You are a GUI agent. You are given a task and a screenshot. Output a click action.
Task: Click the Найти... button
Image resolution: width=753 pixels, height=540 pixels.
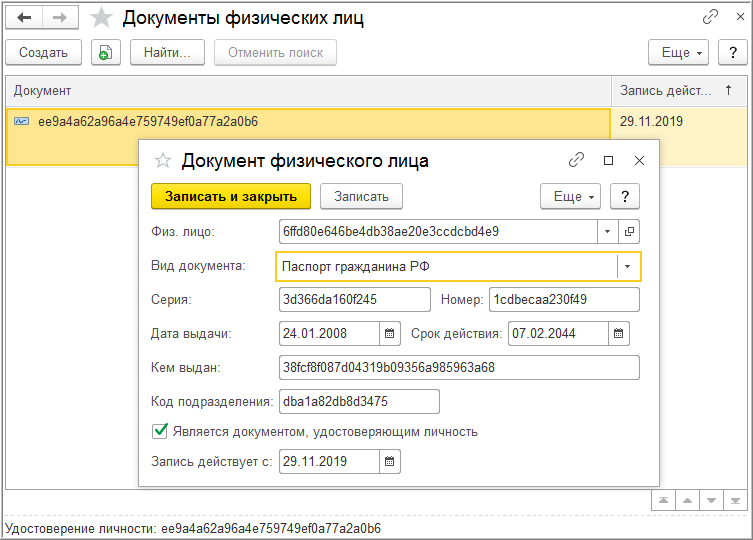click(167, 53)
